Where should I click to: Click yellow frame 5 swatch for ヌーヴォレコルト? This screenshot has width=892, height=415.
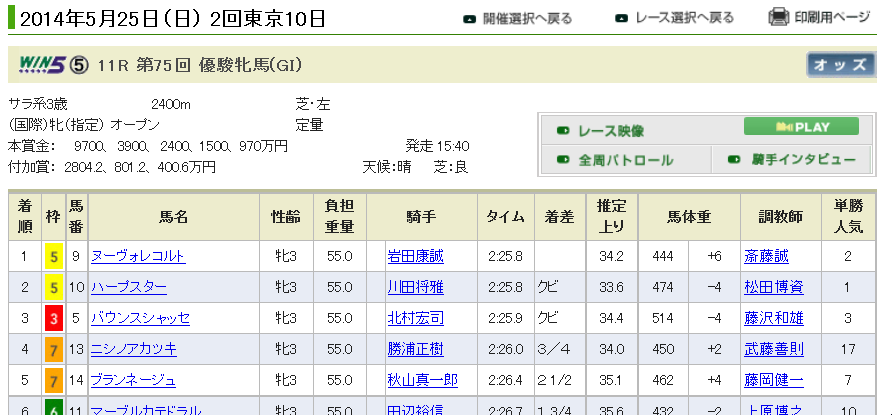tap(53, 257)
